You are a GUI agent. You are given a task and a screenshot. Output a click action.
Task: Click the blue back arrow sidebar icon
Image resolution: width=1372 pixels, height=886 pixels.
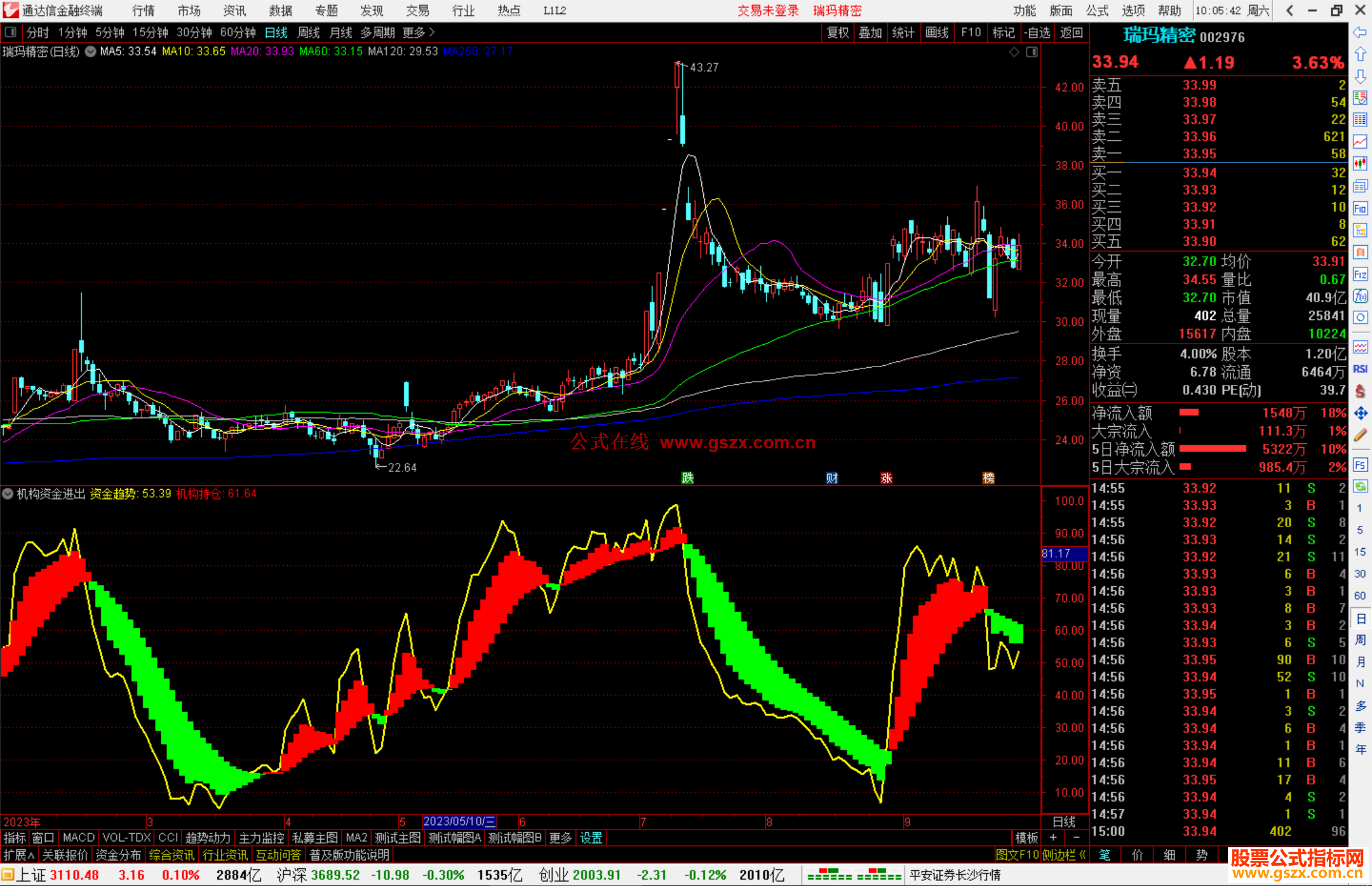click(x=1360, y=32)
